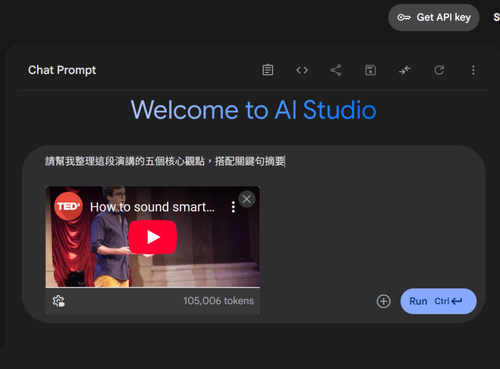Open video settings gear icon
The width and height of the screenshot is (500, 369).
click(59, 301)
